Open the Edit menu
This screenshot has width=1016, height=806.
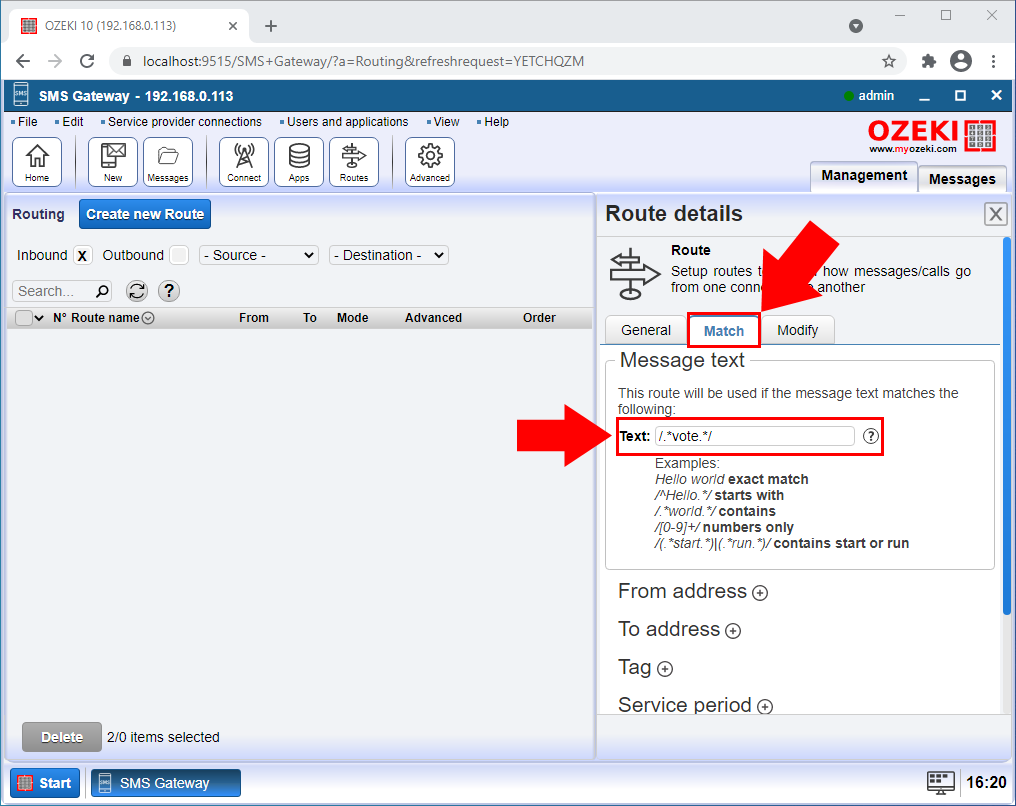[73, 122]
